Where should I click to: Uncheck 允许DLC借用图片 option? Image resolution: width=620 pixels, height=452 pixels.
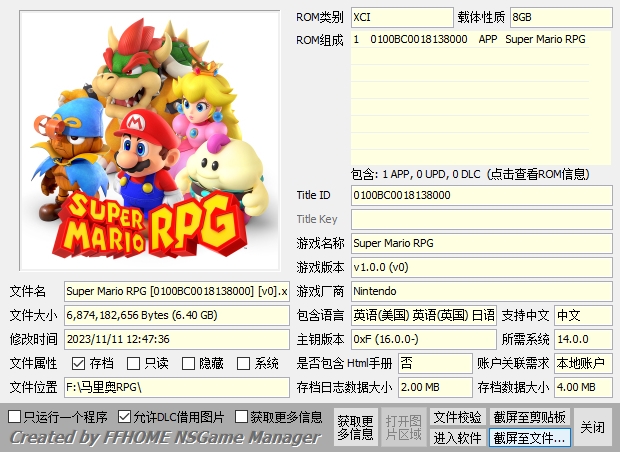click(x=124, y=416)
